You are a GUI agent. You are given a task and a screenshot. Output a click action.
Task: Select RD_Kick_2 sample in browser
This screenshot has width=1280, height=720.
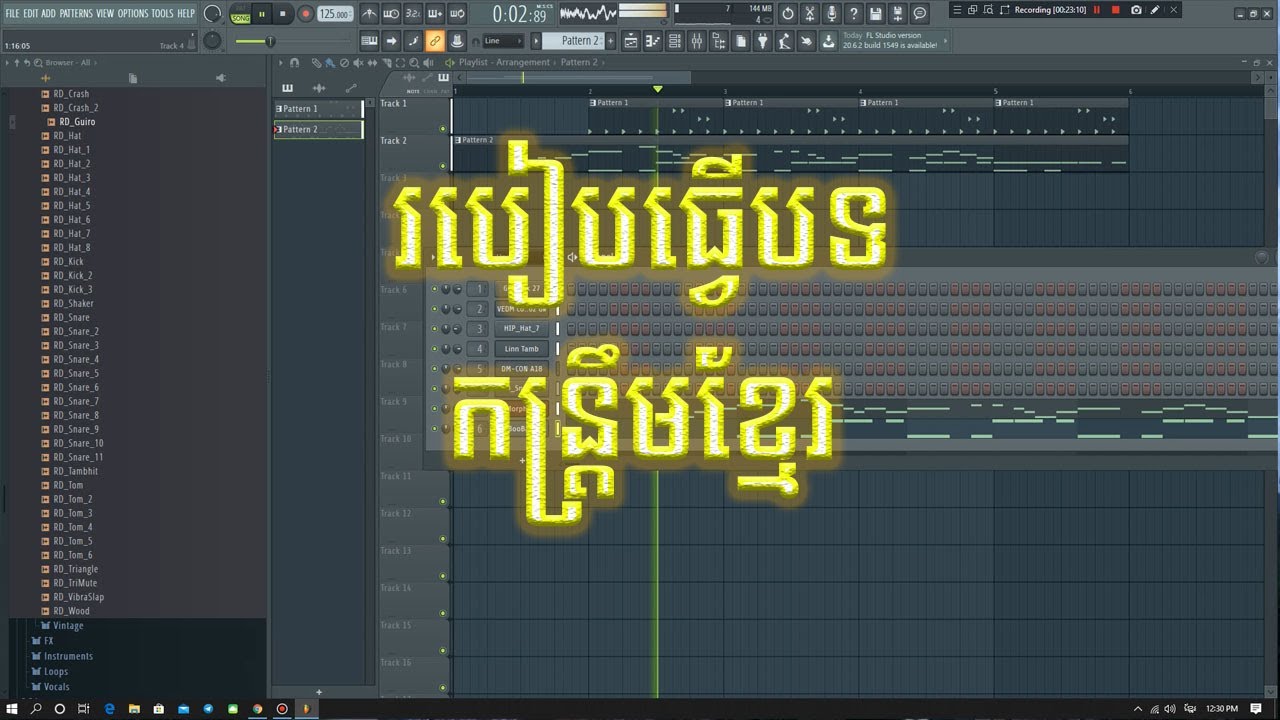coord(72,276)
